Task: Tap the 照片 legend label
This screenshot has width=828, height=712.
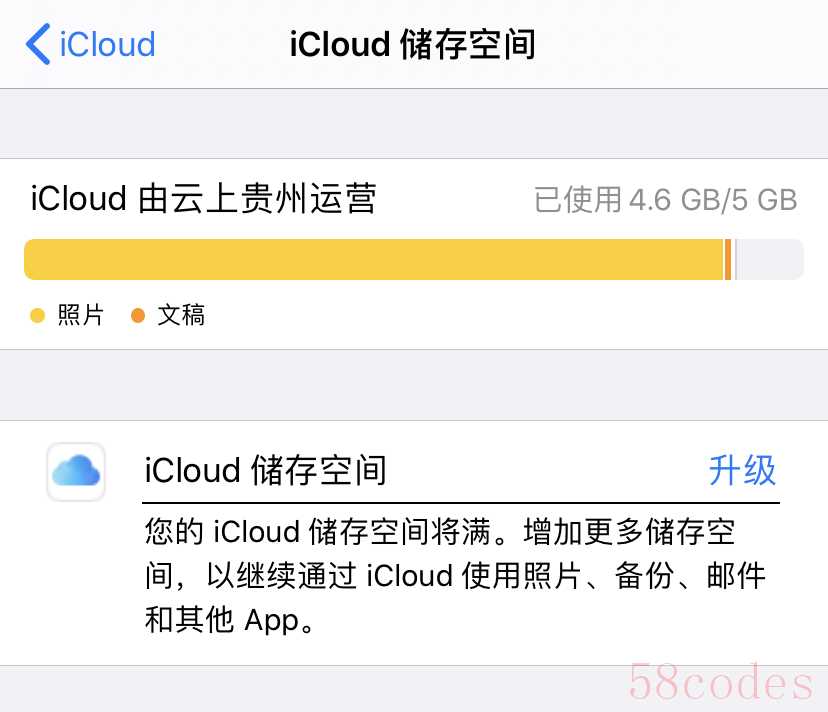Action: pos(80,315)
